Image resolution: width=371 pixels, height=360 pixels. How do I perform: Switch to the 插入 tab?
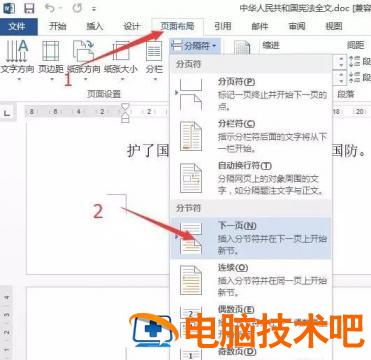tap(95, 26)
